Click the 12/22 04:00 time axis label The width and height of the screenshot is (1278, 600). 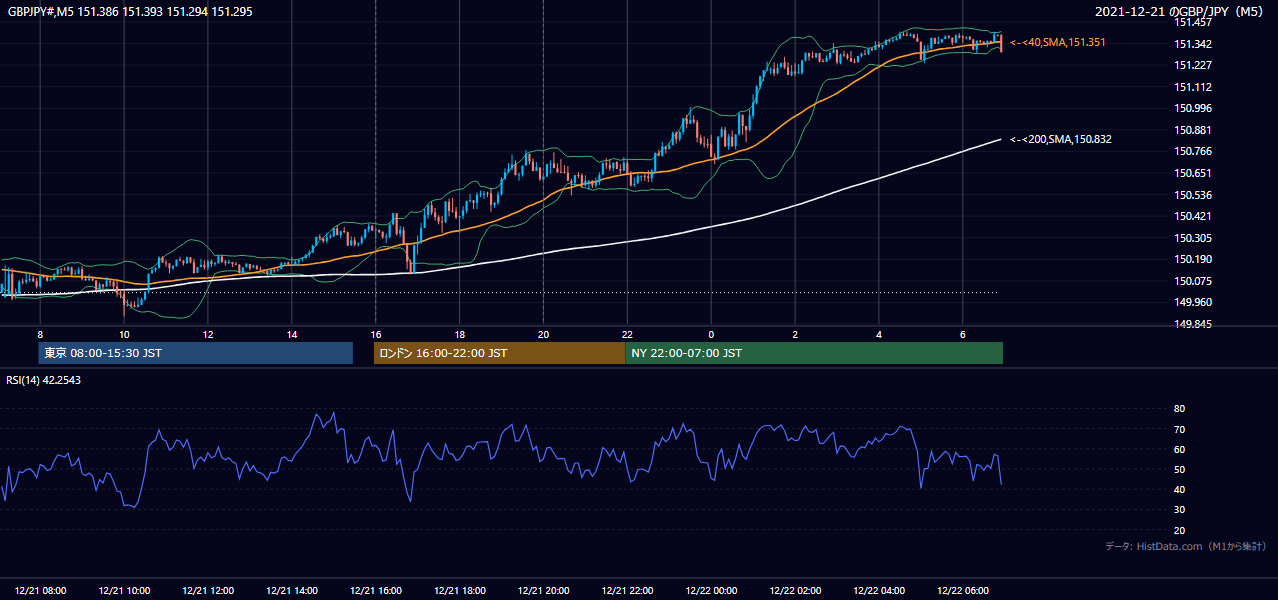click(880, 591)
